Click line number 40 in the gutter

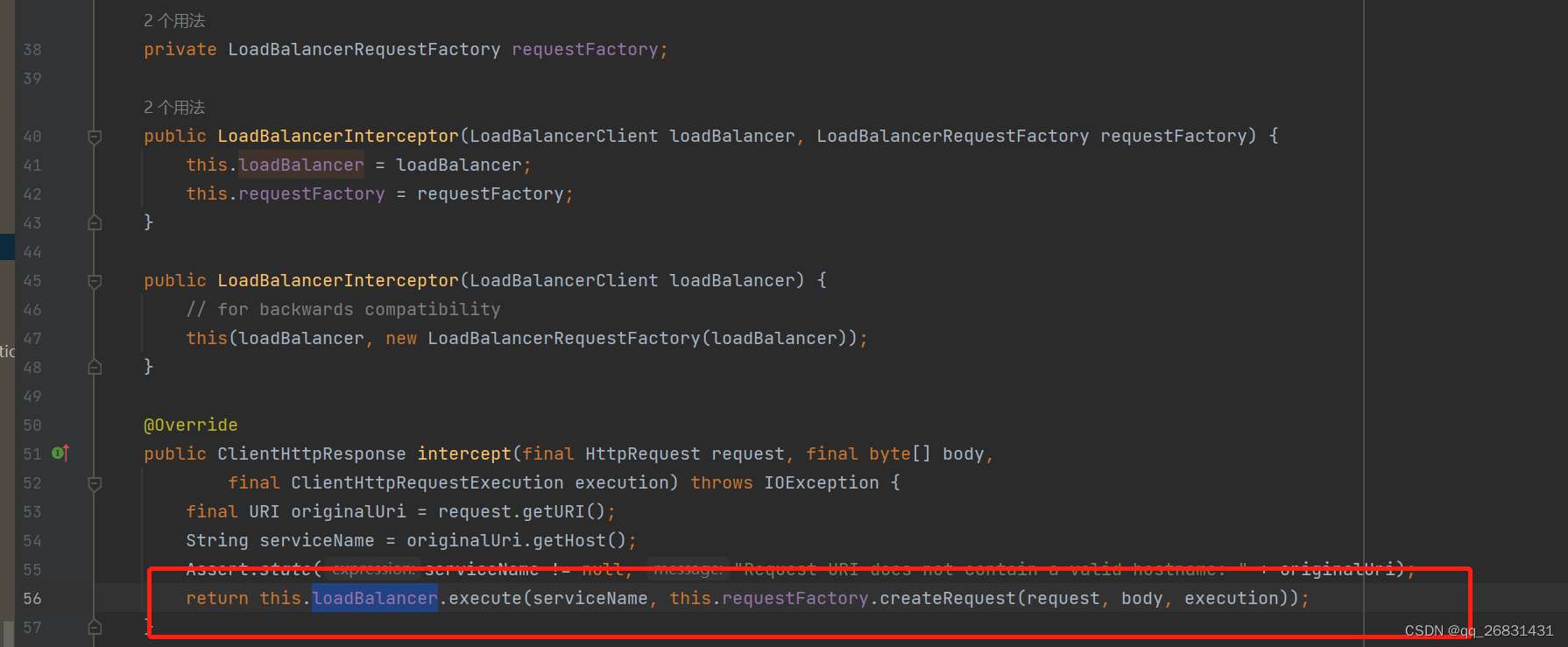point(32,136)
